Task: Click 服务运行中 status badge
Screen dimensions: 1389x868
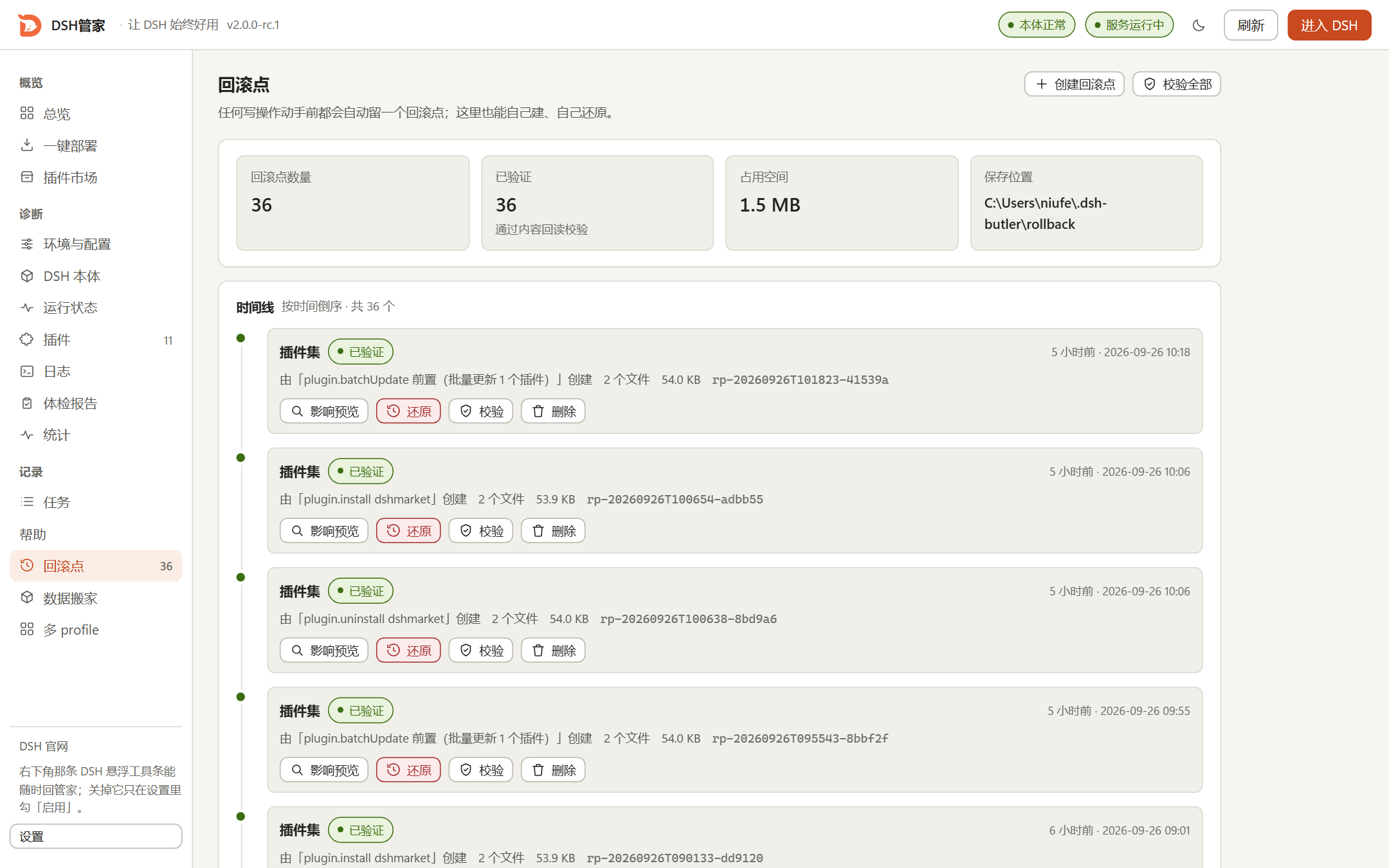Action: 1129,25
